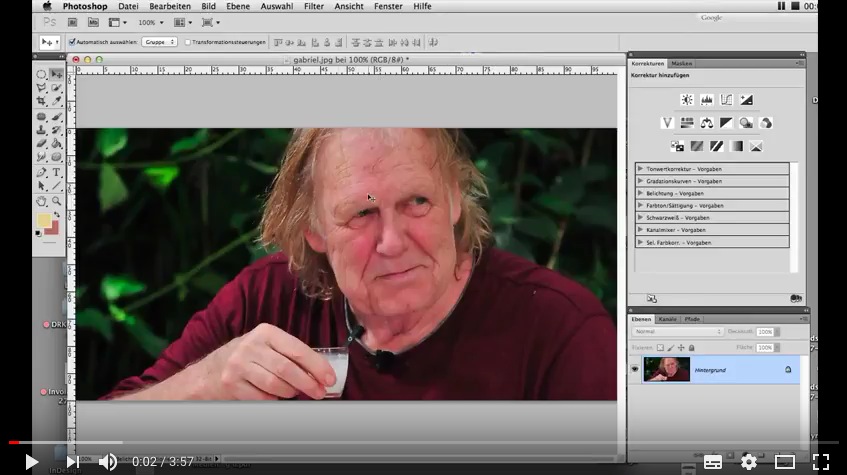Toggle lock position in Fixieren row
The height and width of the screenshot is (475, 847).
(681, 348)
